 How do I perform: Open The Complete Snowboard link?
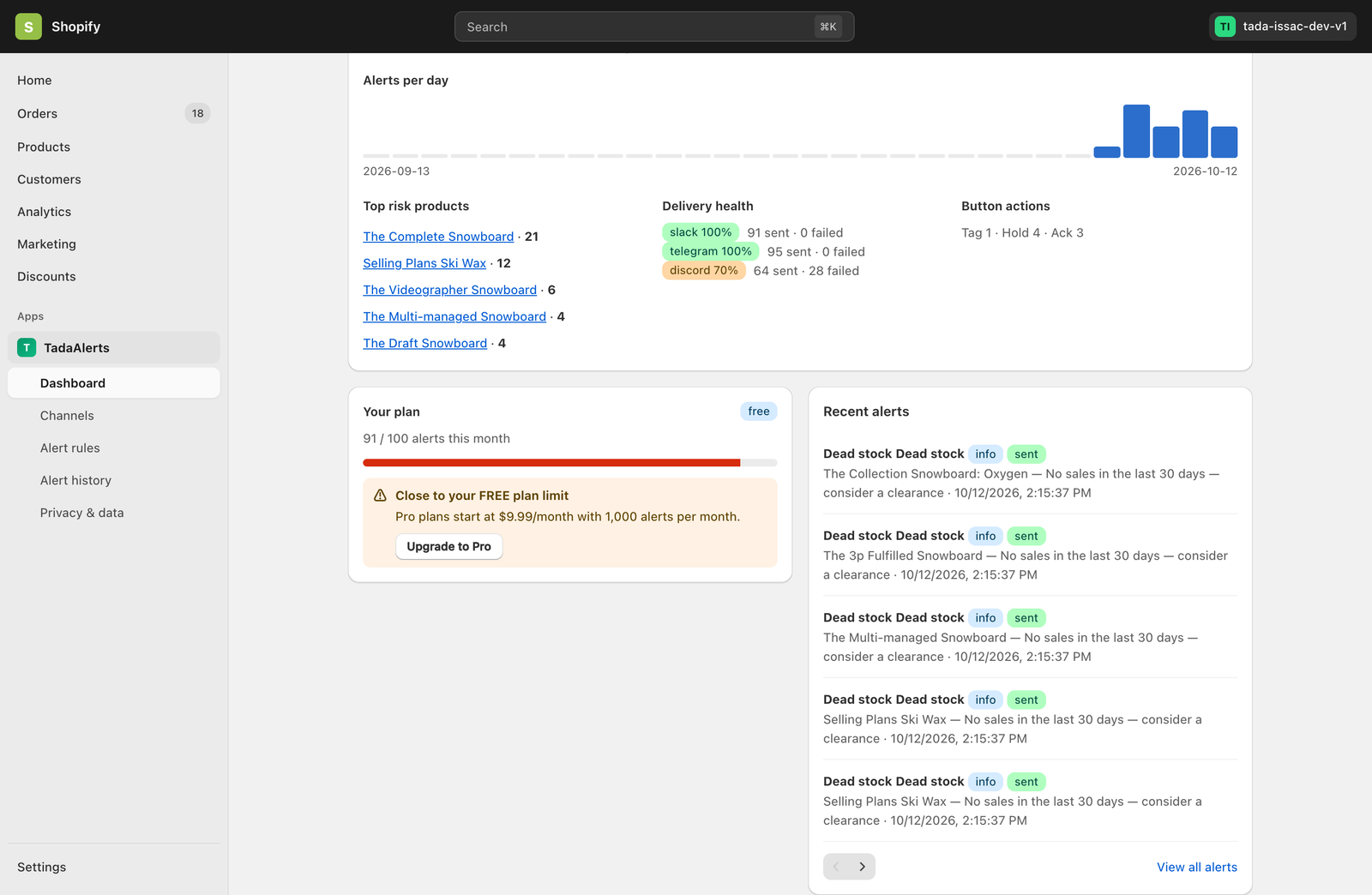point(438,237)
